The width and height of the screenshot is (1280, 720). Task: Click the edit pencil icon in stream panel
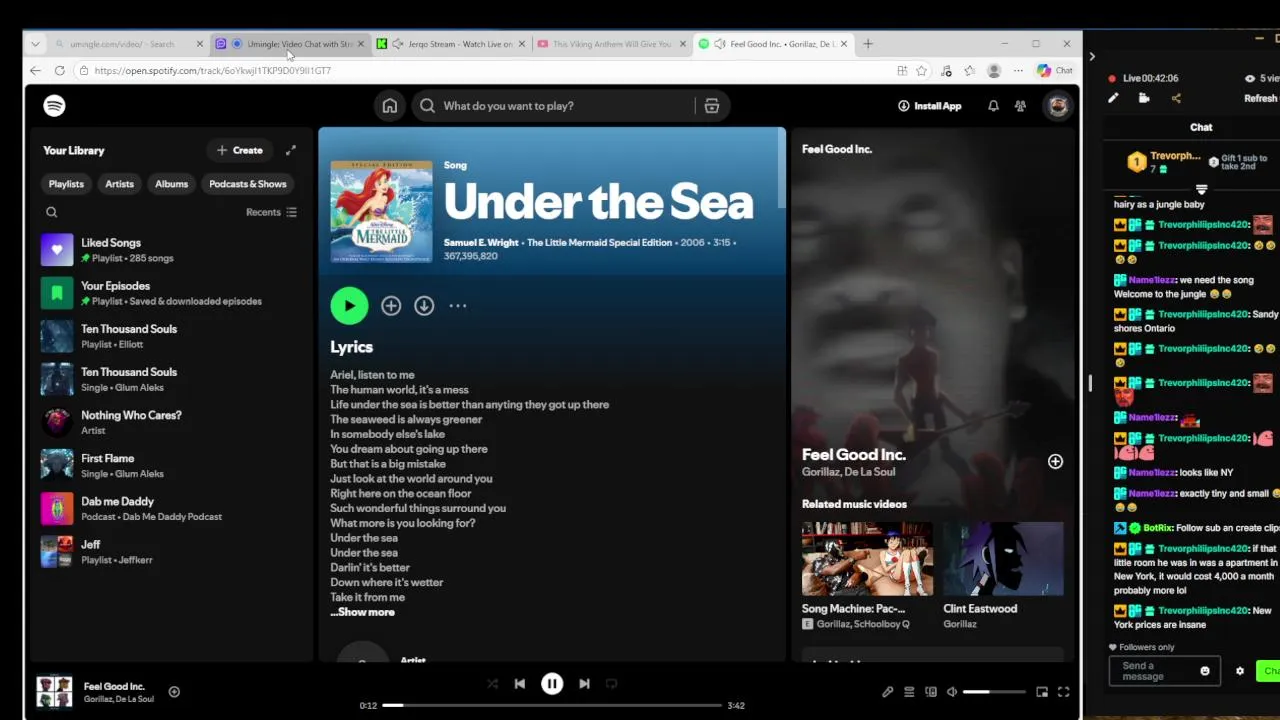click(x=1113, y=98)
